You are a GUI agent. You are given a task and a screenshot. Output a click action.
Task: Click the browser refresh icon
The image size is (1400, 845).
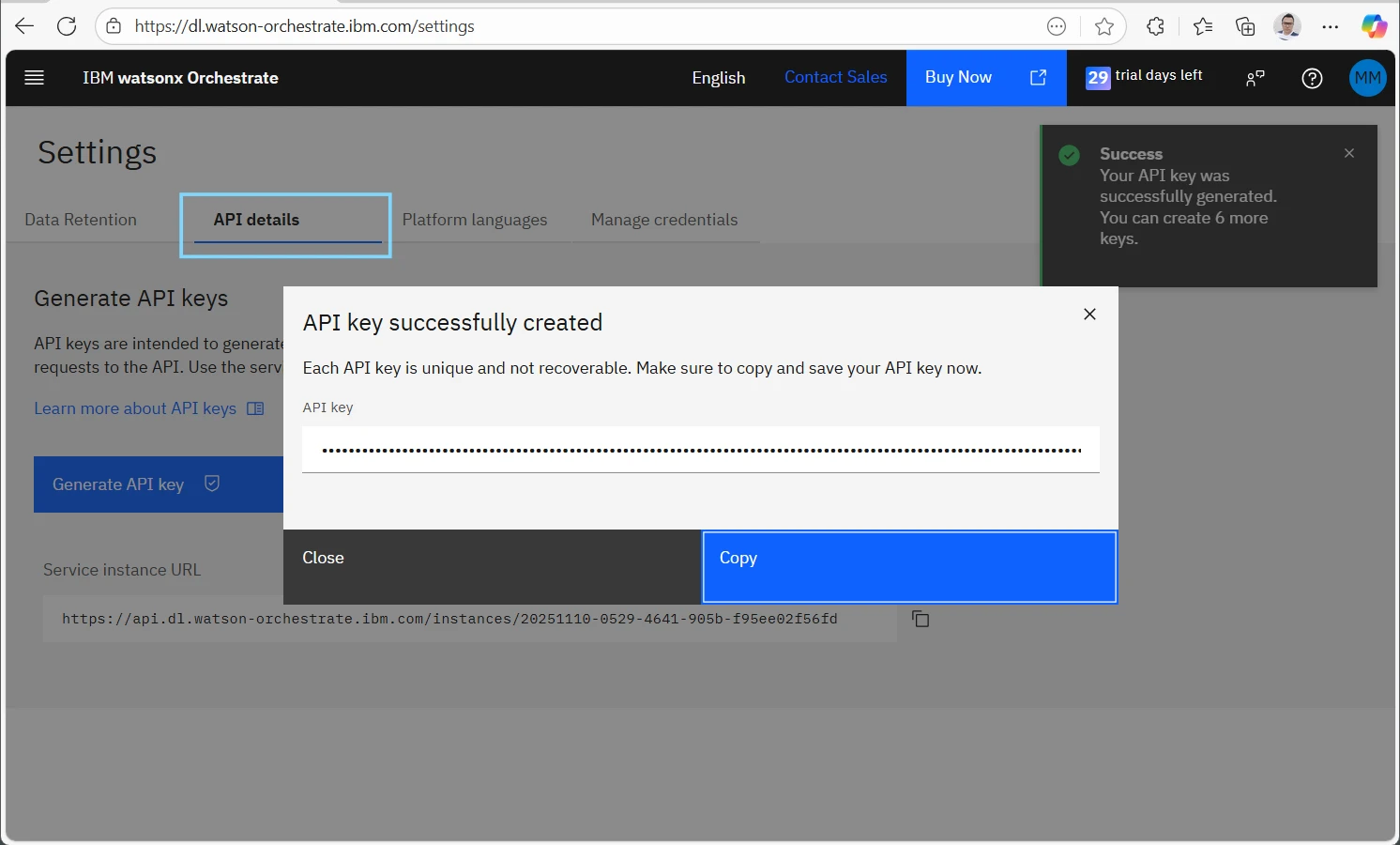tap(67, 26)
